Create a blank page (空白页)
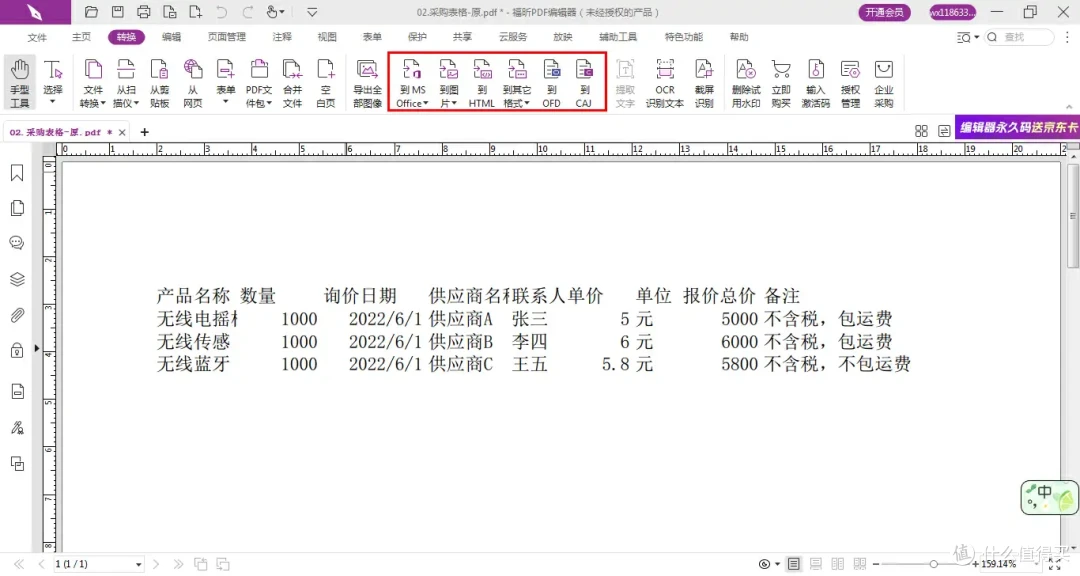The image size is (1080, 576). (325, 83)
